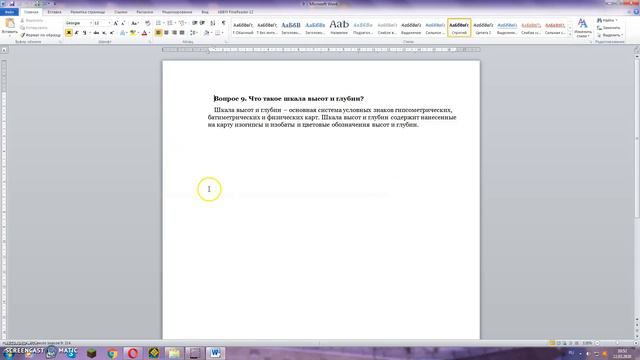This screenshot has height=360, width=640.
Task: Open Изменить стили (Change Styles) menu
Action: 582,28
